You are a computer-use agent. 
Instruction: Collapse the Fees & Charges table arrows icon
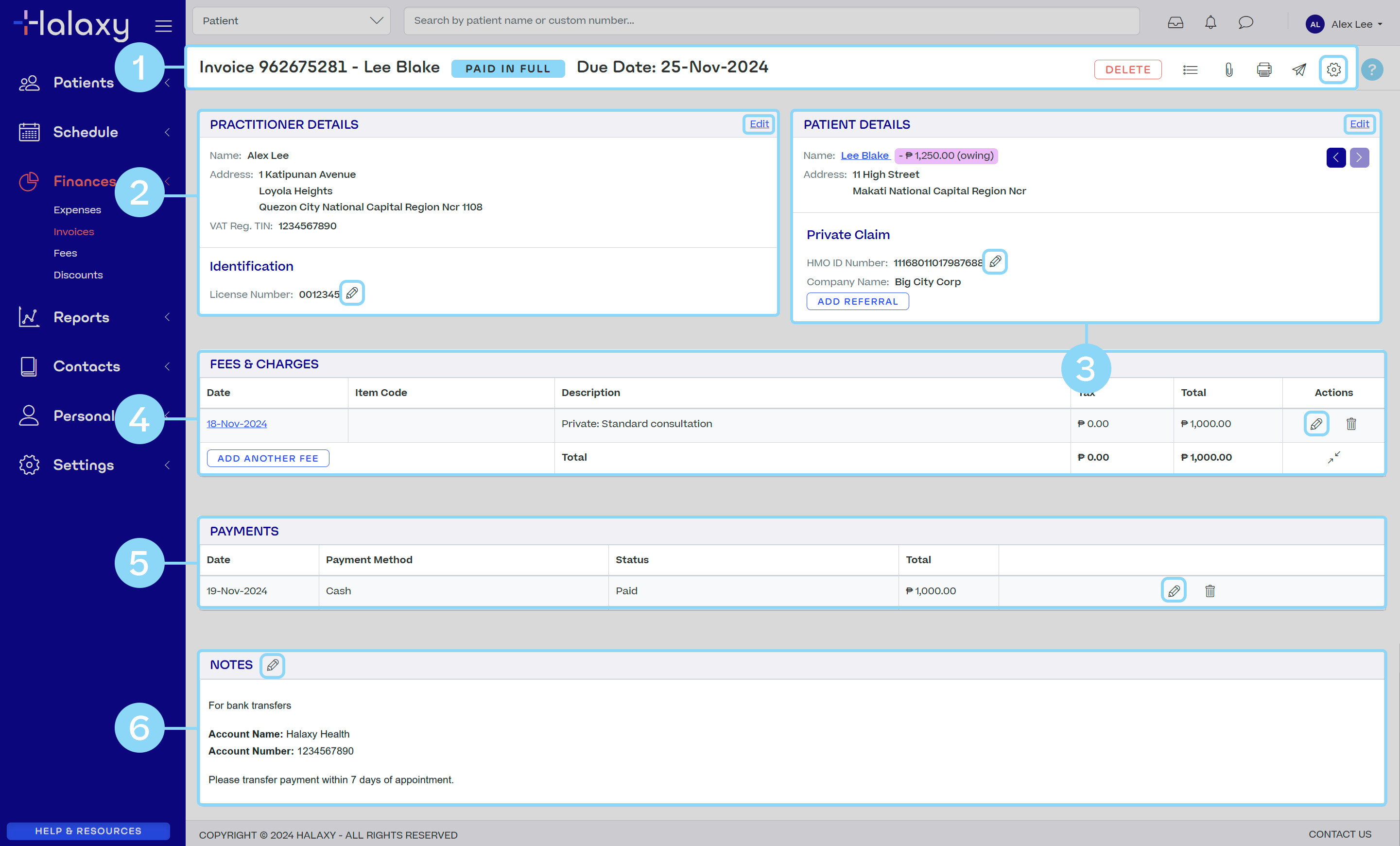point(1333,457)
